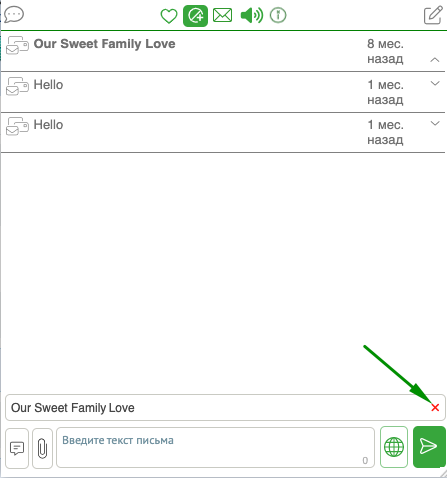Select the first Hello letter entry
The image size is (447, 478).
223,92
